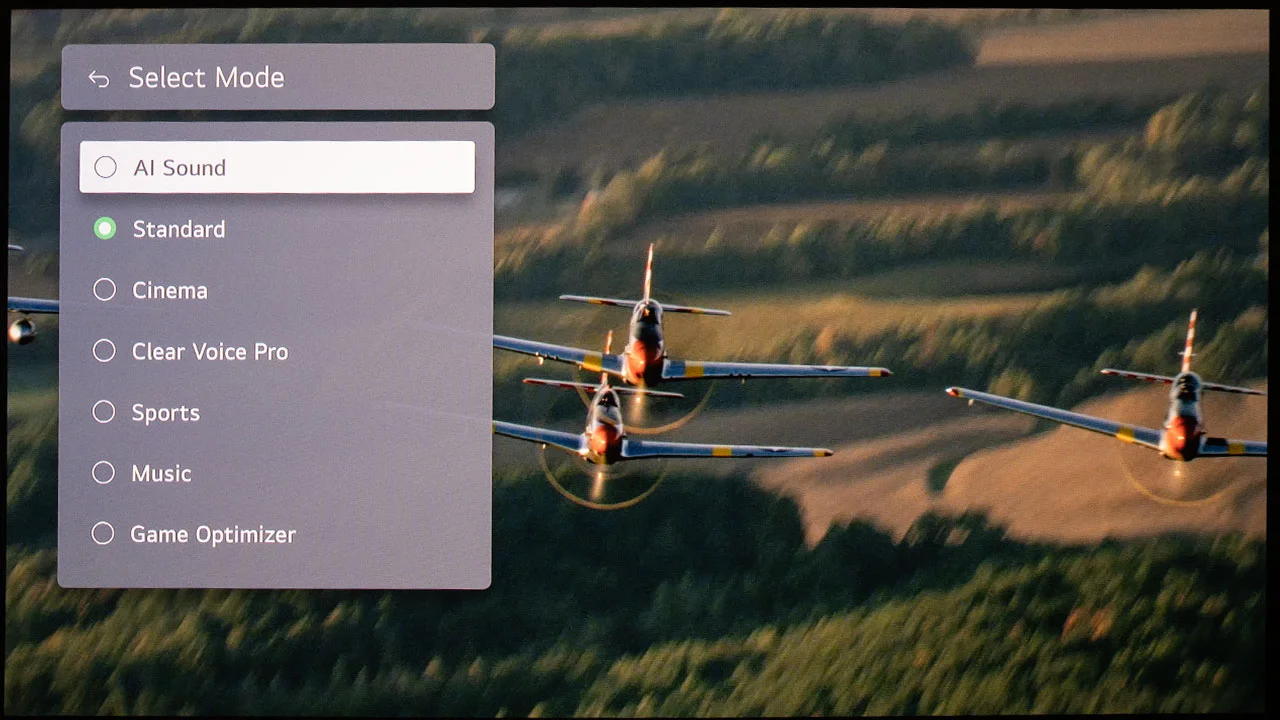
Task: Select the AI Sound radio button
Action: 105,167
